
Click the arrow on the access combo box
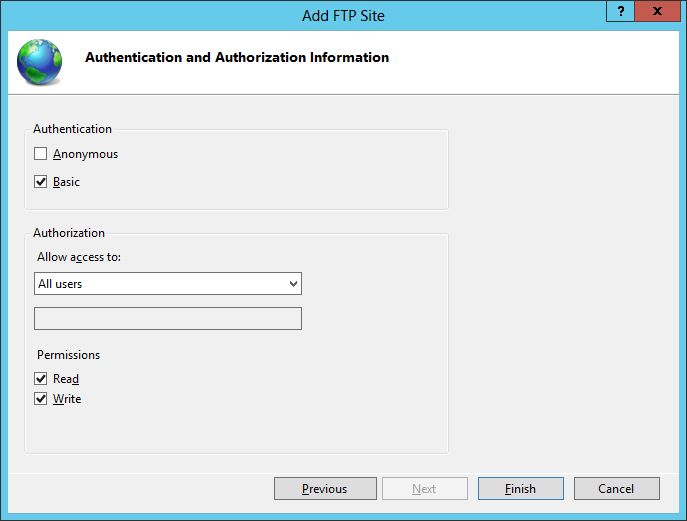pyautogui.click(x=293, y=284)
